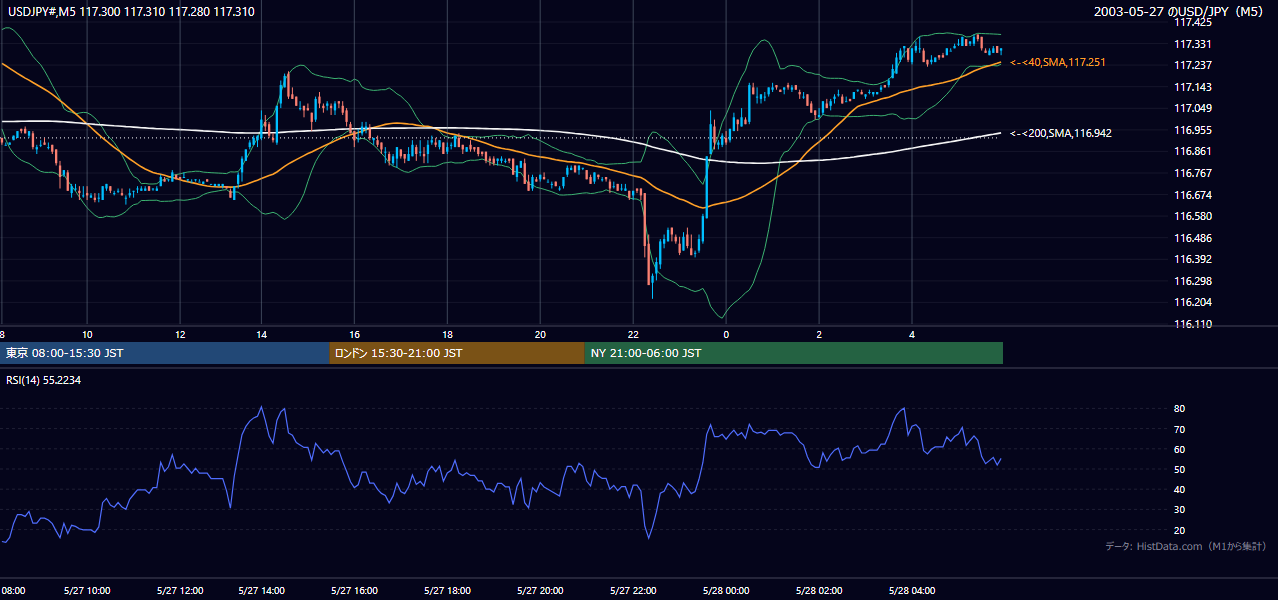The image size is (1278, 600).
Task: Click the bottom time label 5/27 14:00
Action: (260, 591)
